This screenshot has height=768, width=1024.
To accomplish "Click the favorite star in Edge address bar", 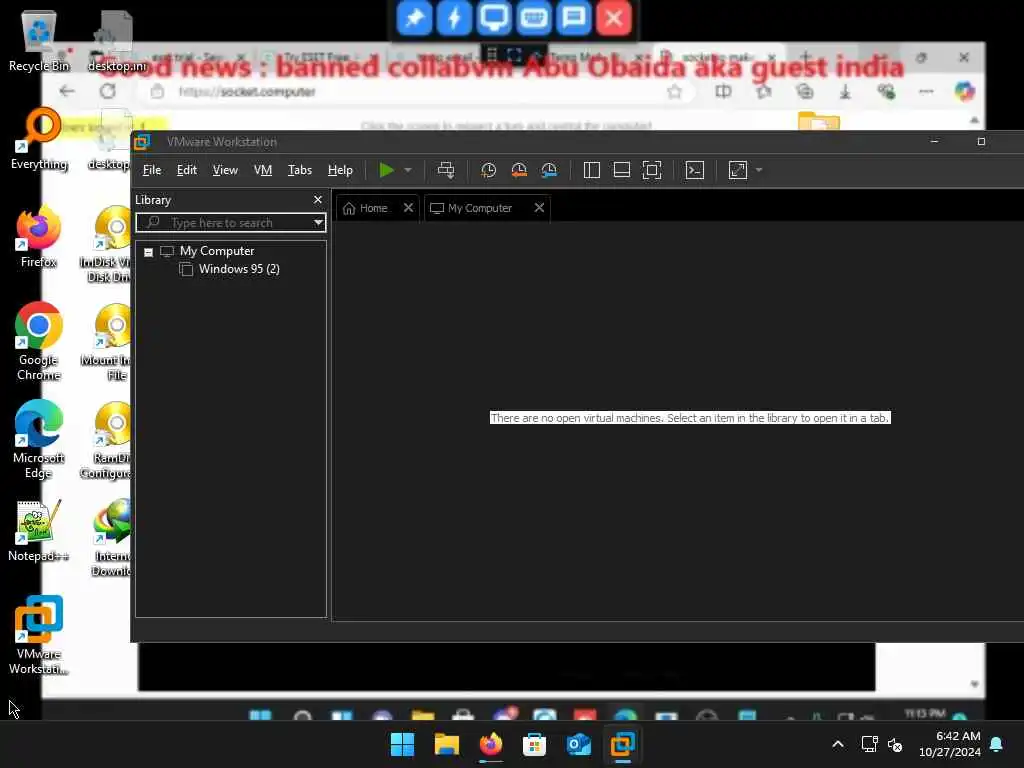I will [675, 92].
